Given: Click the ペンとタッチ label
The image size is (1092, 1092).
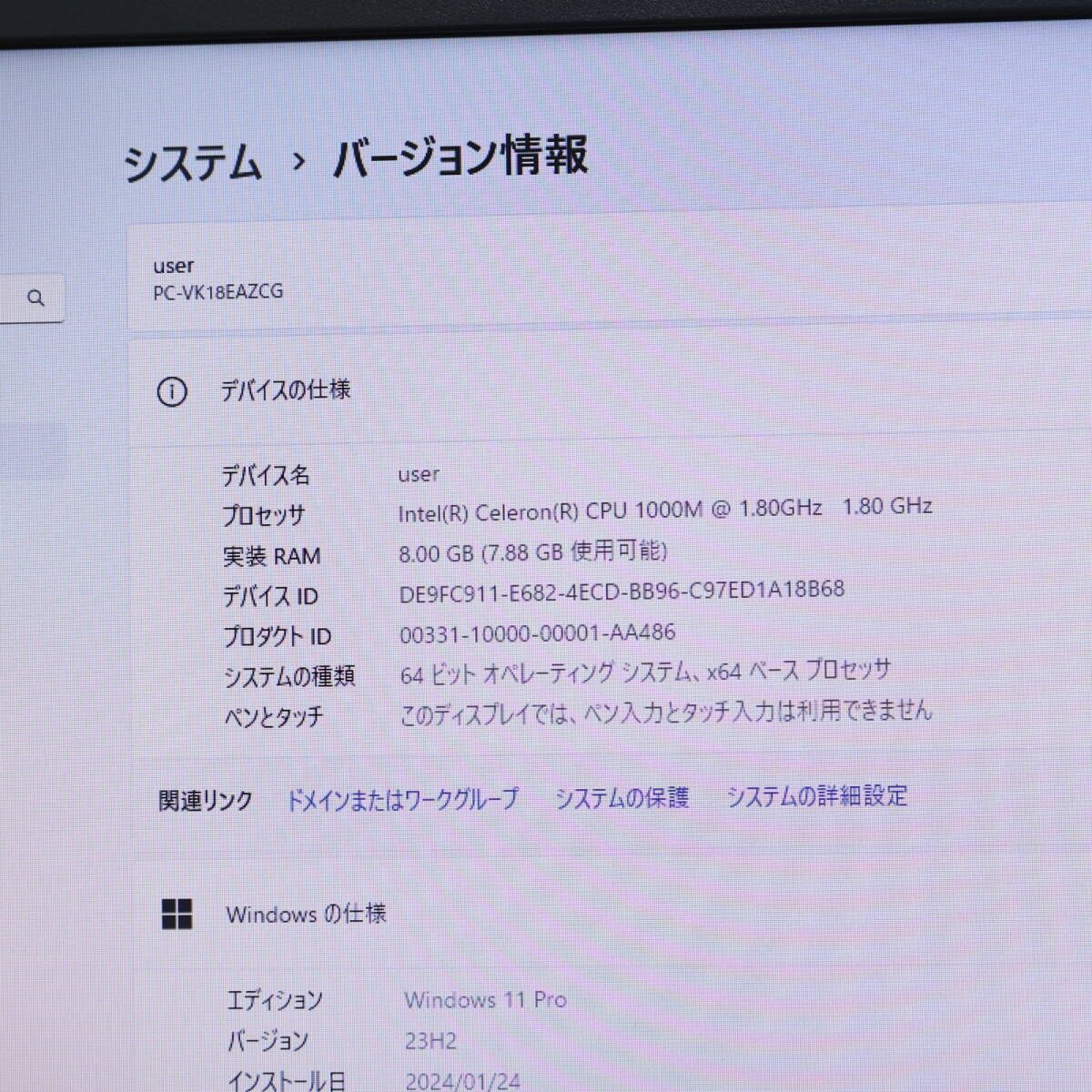Looking at the screenshot, I should (274, 717).
